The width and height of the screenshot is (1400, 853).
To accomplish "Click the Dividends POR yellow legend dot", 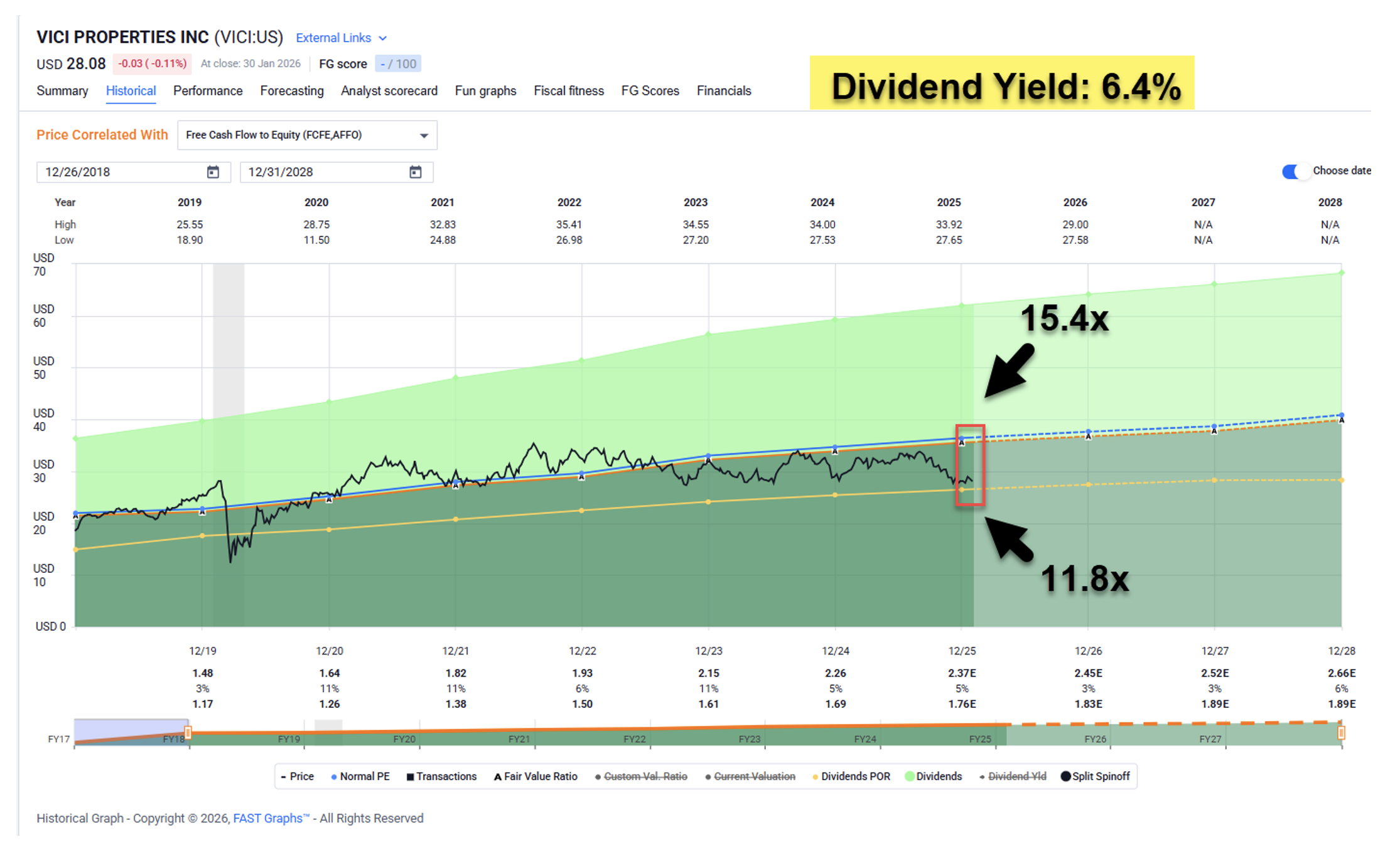I will [815, 777].
